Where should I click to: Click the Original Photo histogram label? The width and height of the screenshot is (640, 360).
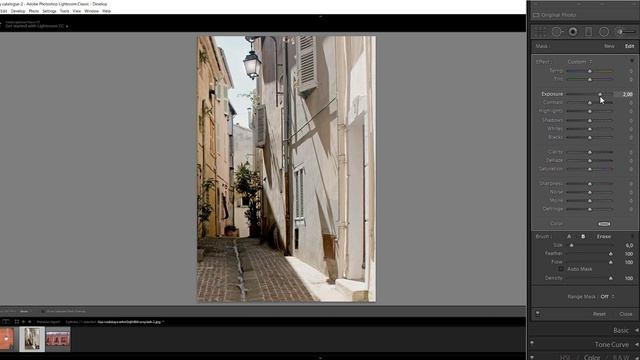(558, 15)
